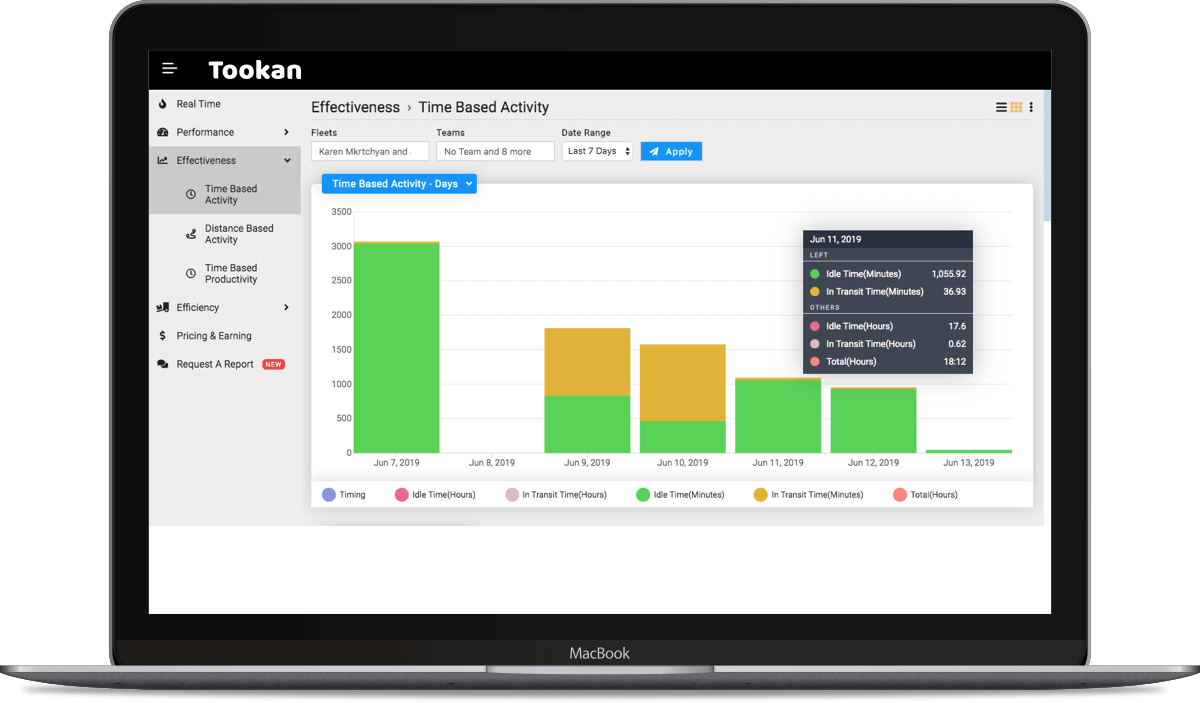Screen dimensions: 1200x703
Task: Click the Real Time flame icon
Action: coord(163,104)
